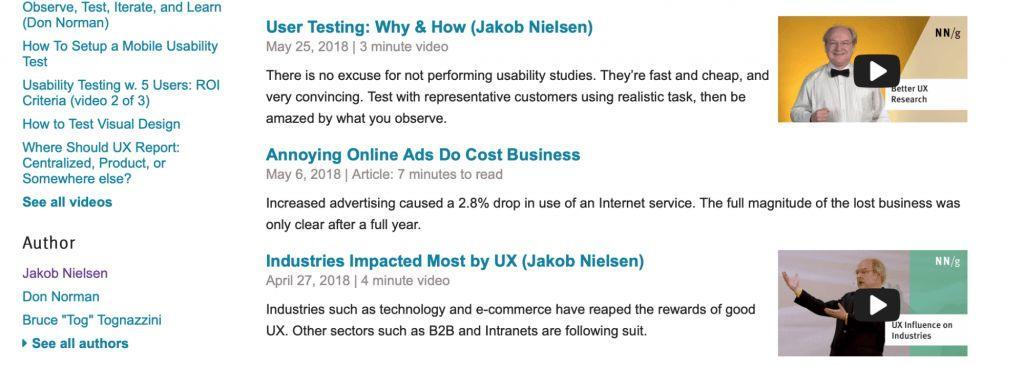Click the NN/g logo on User Testing thumbnail

[x=947, y=33]
